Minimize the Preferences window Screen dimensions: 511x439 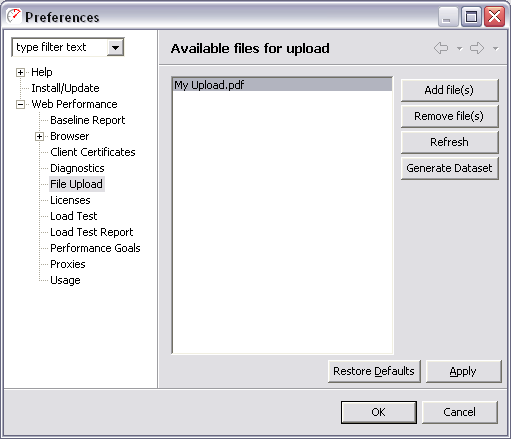click(x=447, y=16)
